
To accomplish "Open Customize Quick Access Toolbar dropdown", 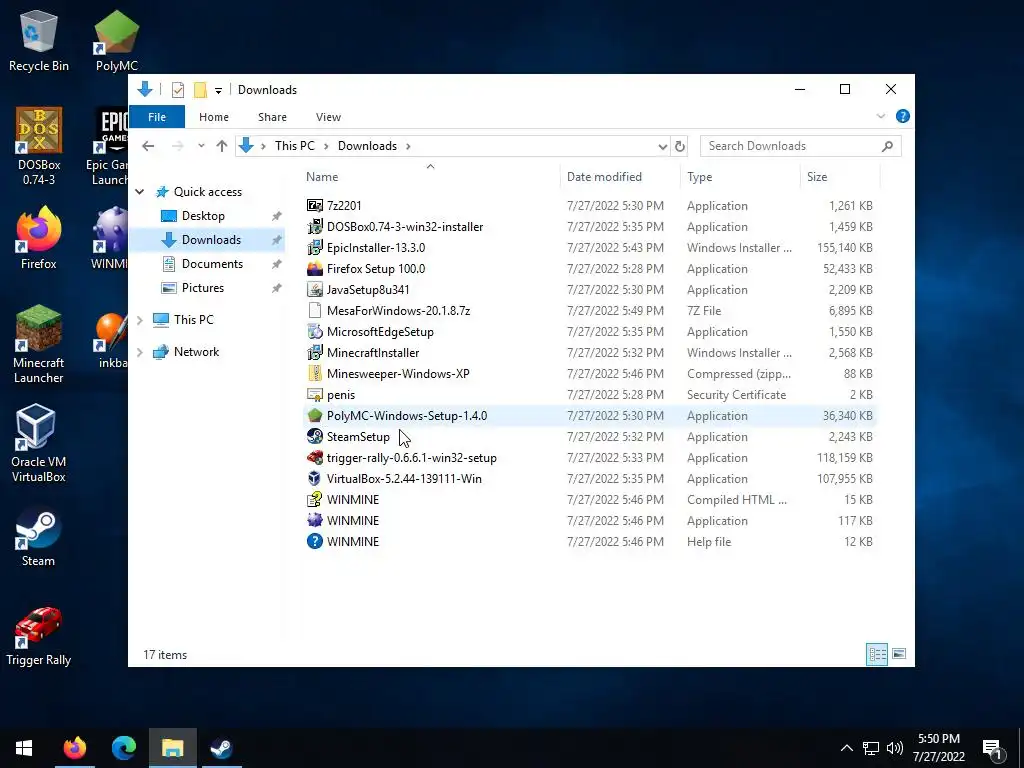I will pyautogui.click(x=218, y=90).
